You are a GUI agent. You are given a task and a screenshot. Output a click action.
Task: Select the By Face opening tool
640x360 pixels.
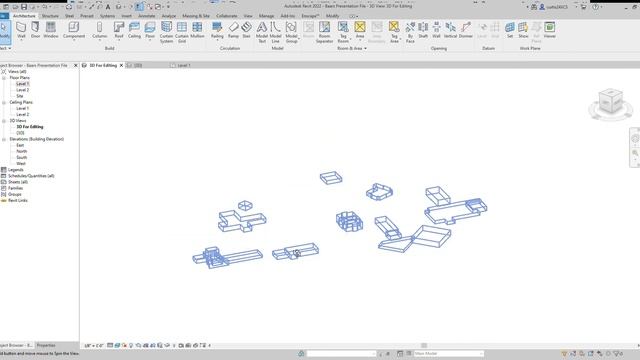pos(410,32)
